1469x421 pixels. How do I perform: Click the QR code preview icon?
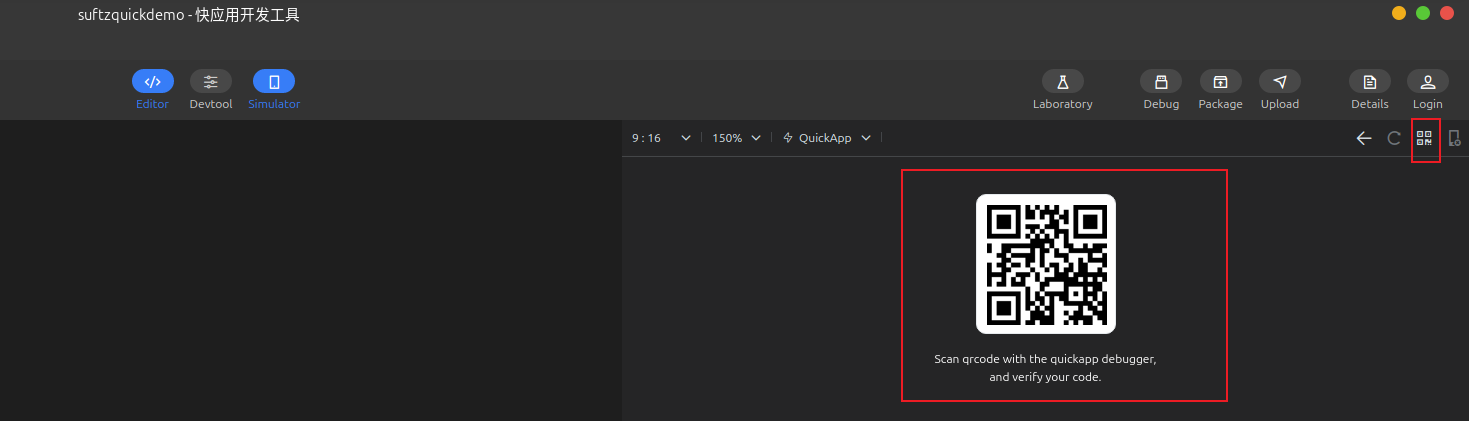click(x=1425, y=138)
